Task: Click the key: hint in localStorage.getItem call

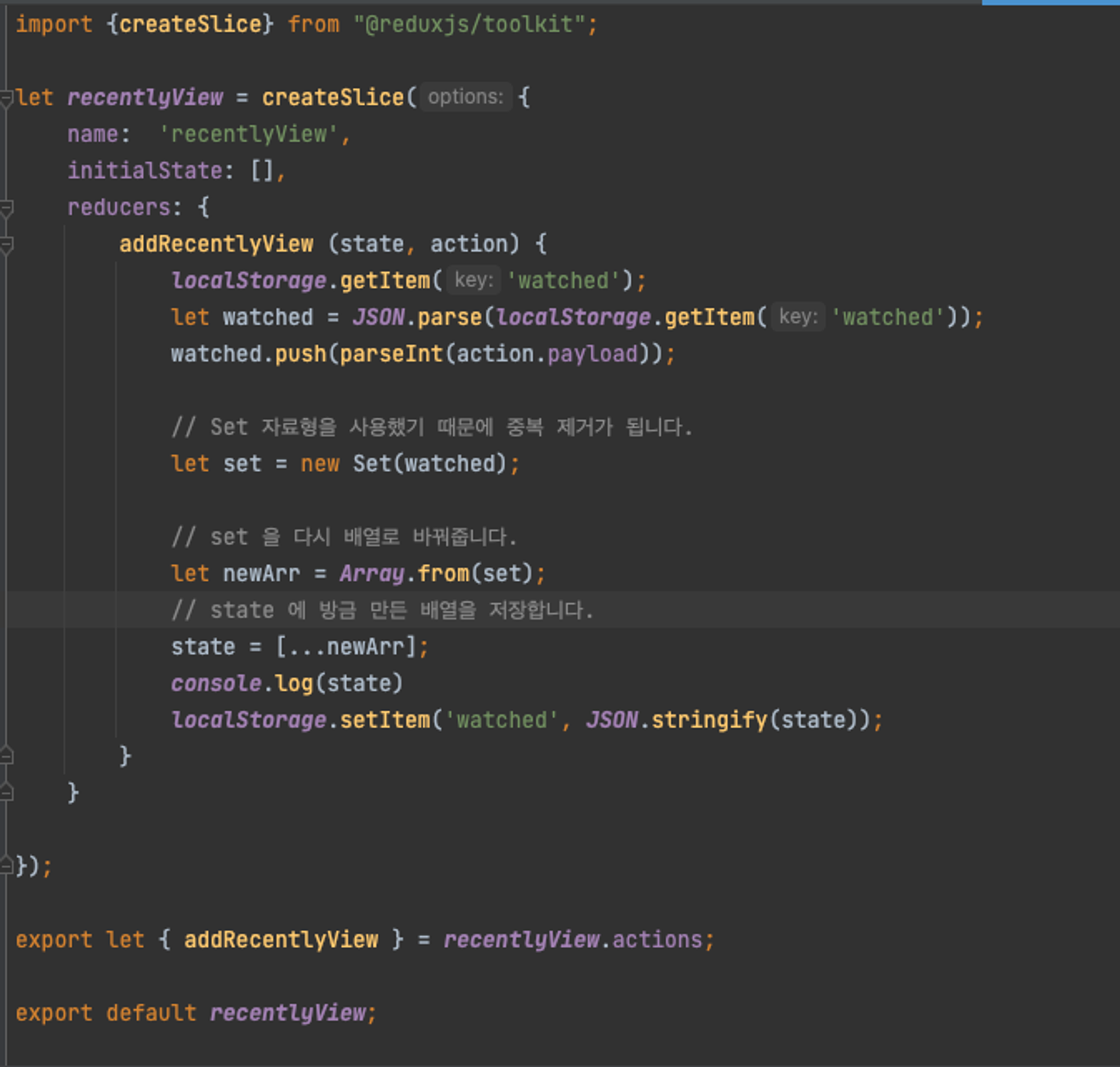Action: pyautogui.click(x=472, y=280)
